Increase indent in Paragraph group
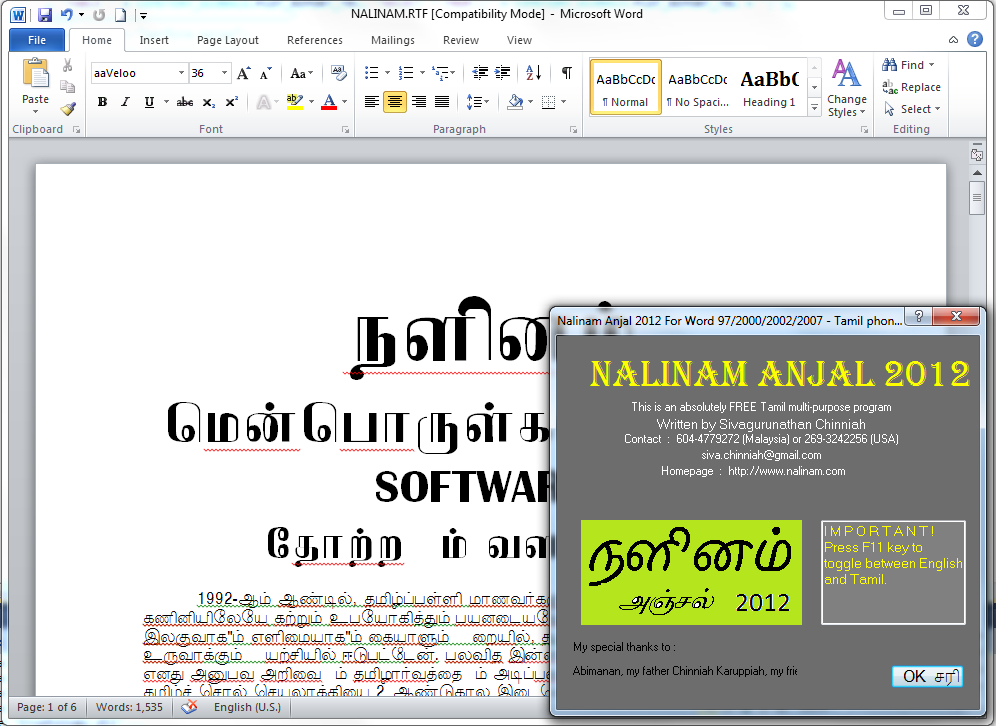This screenshot has width=996, height=726. click(x=502, y=73)
